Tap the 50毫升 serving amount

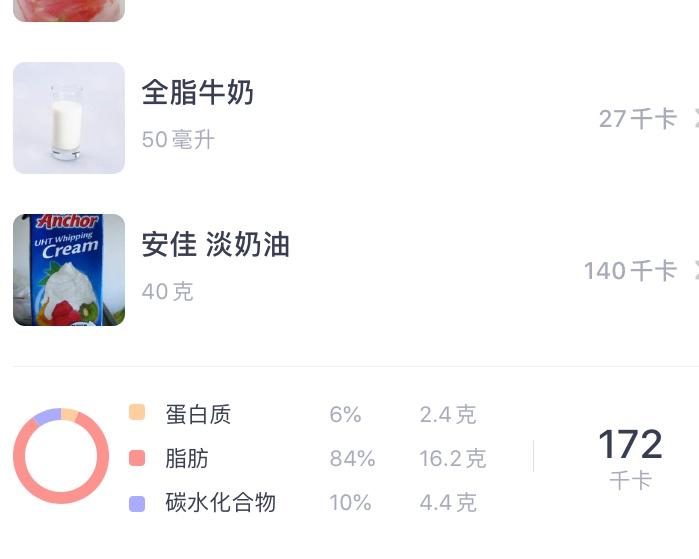tap(178, 140)
